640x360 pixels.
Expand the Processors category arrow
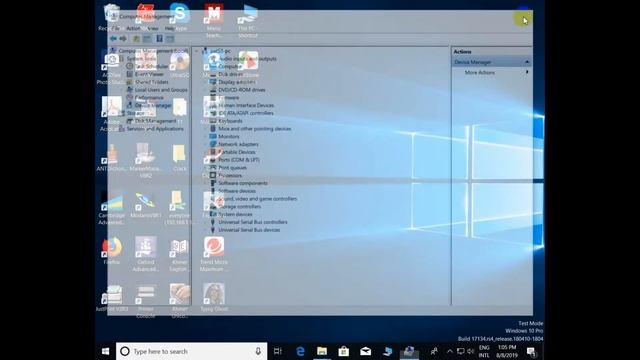coord(205,175)
